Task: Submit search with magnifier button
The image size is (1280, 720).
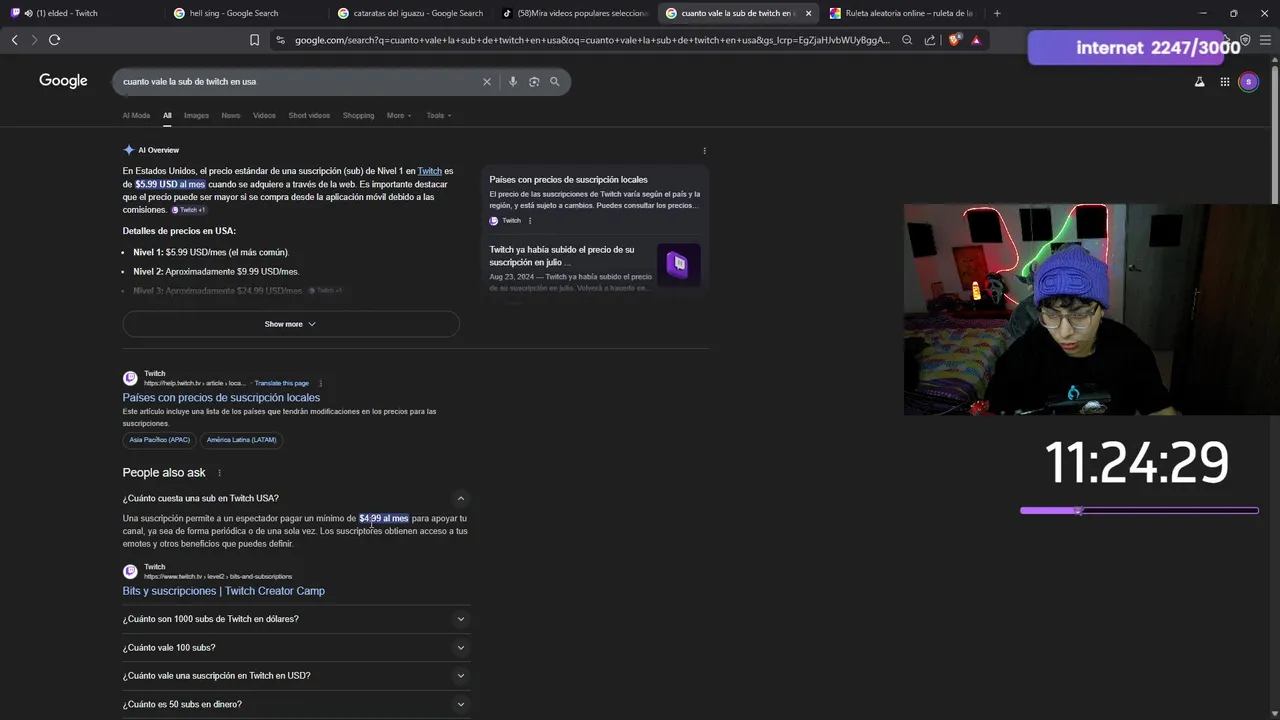Action: 555,82
